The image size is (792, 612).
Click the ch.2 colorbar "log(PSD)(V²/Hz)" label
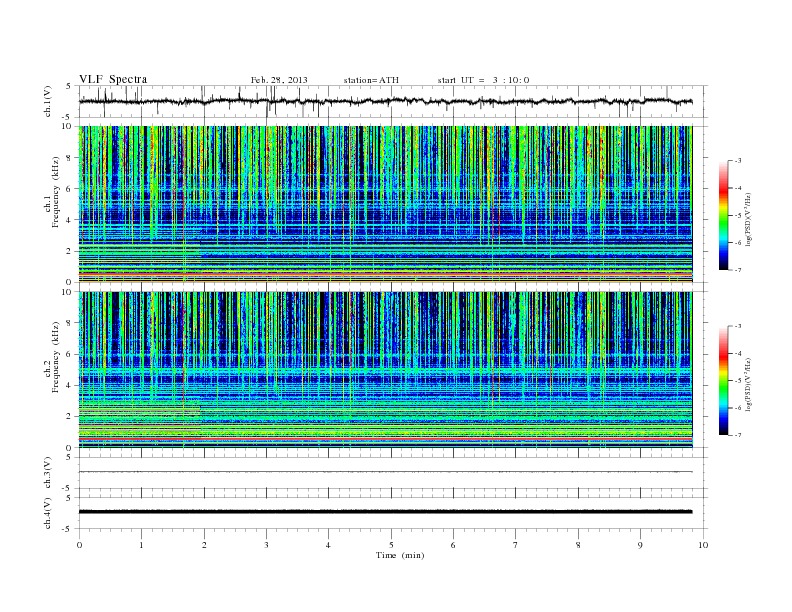pos(749,384)
